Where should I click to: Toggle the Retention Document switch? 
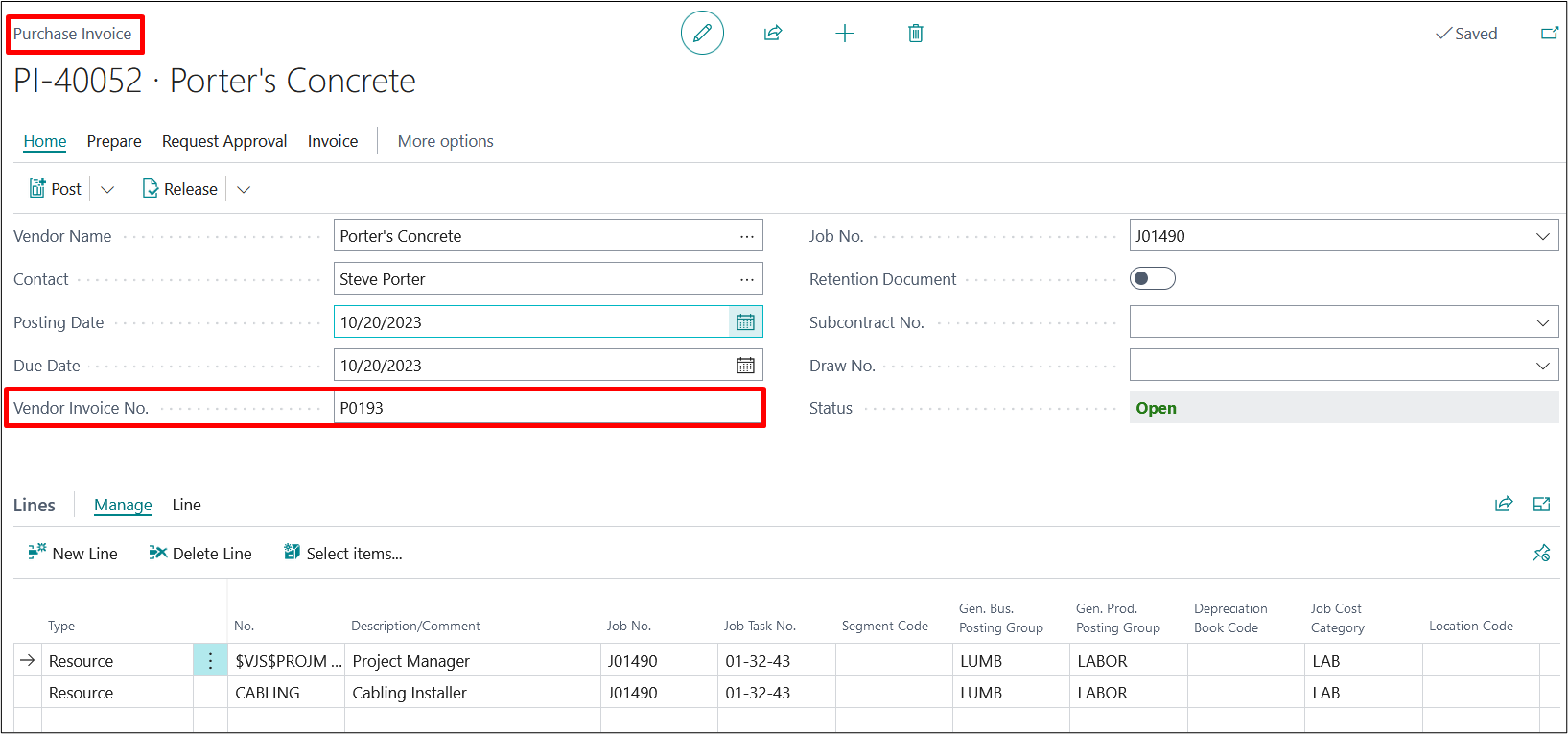click(x=1152, y=279)
